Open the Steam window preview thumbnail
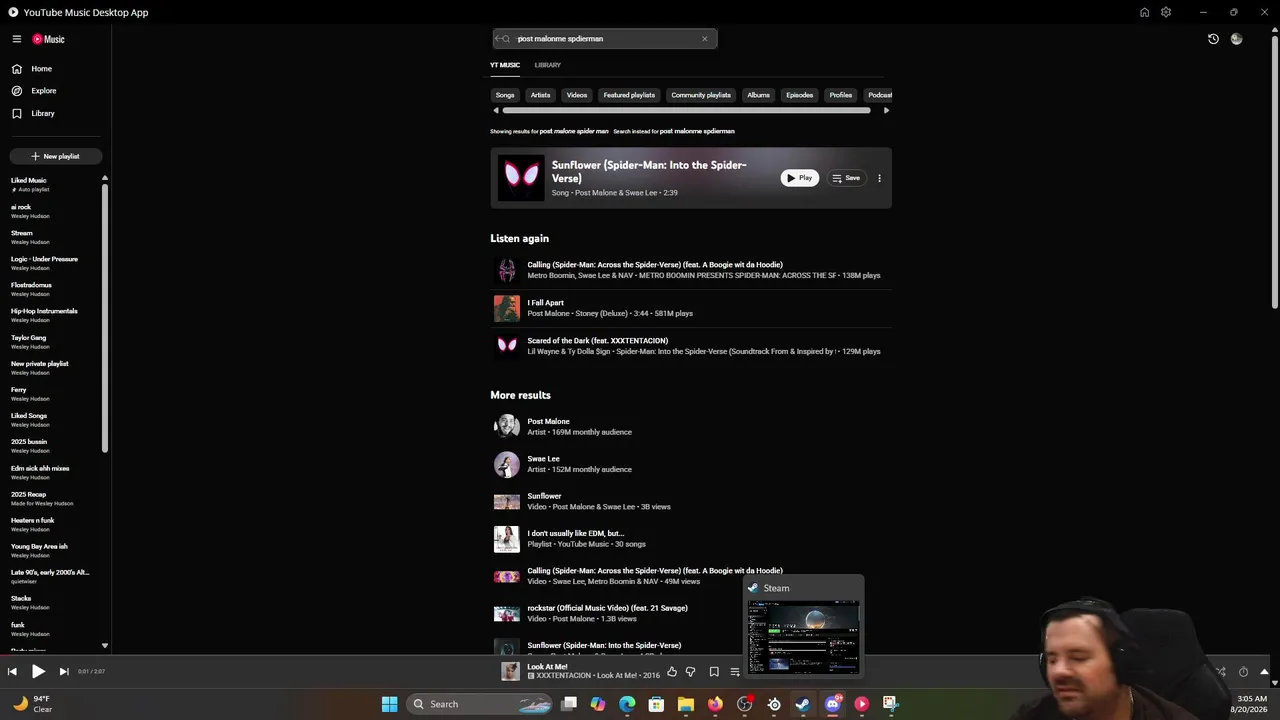This screenshot has height=720, width=1280. [x=803, y=637]
